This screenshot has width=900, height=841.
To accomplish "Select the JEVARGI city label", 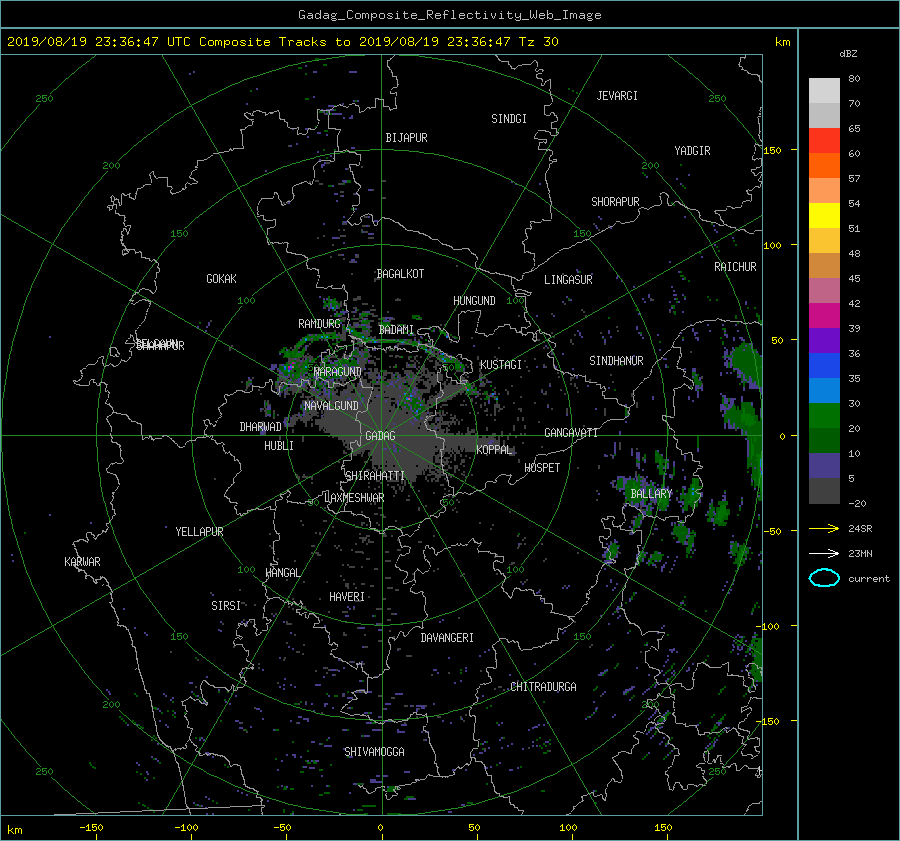I will point(617,96).
